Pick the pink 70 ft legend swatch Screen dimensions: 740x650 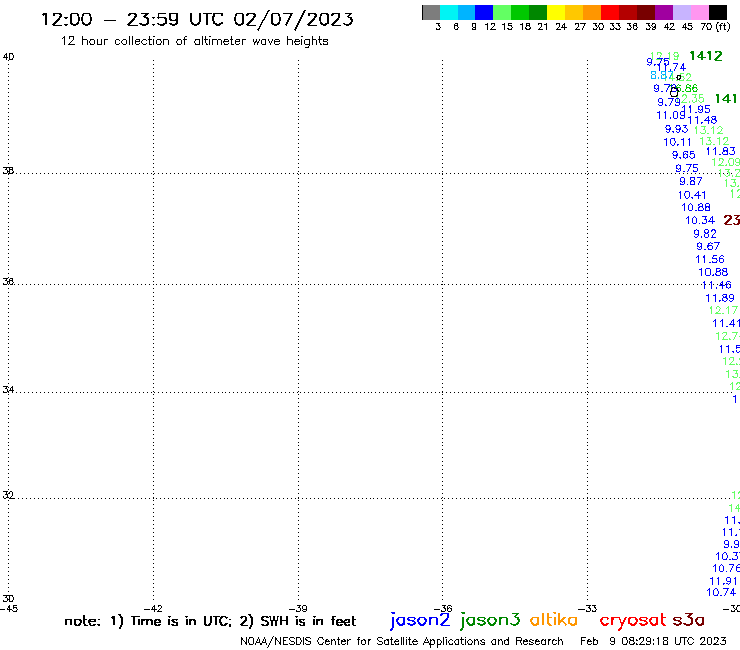click(x=699, y=13)
